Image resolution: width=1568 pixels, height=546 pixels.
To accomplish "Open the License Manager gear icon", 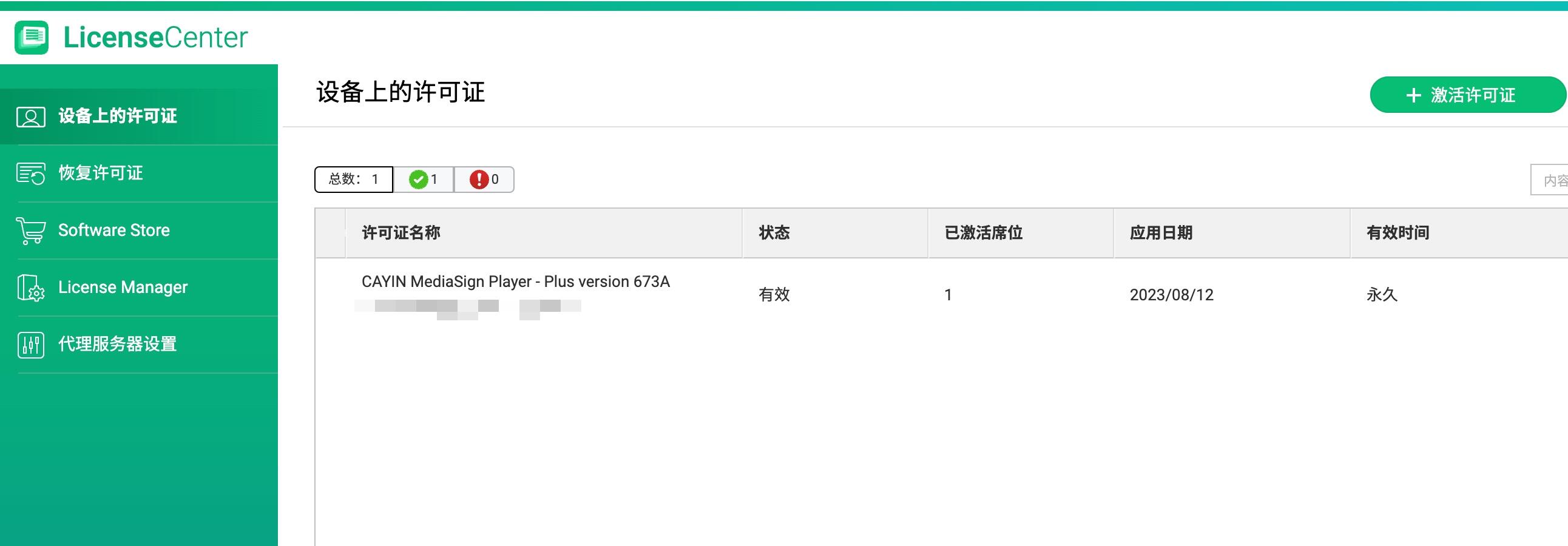I will [x=30, y=288].
